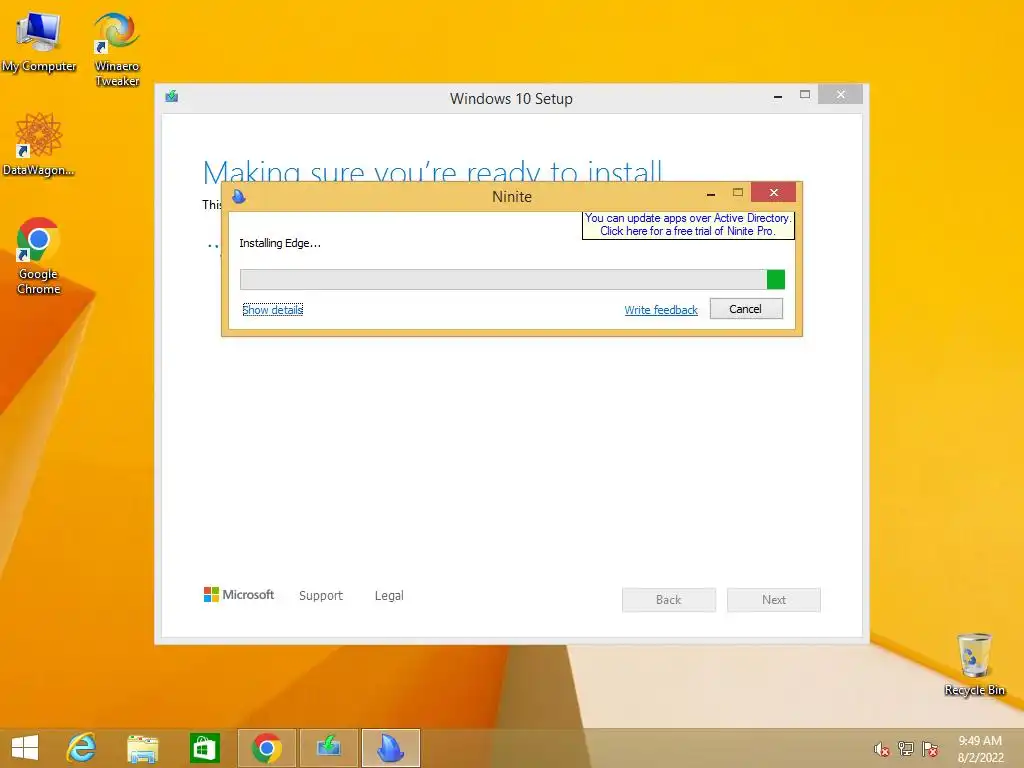Open the Recycle Bin icon
1024x768 pixels.
pos(974,664)
